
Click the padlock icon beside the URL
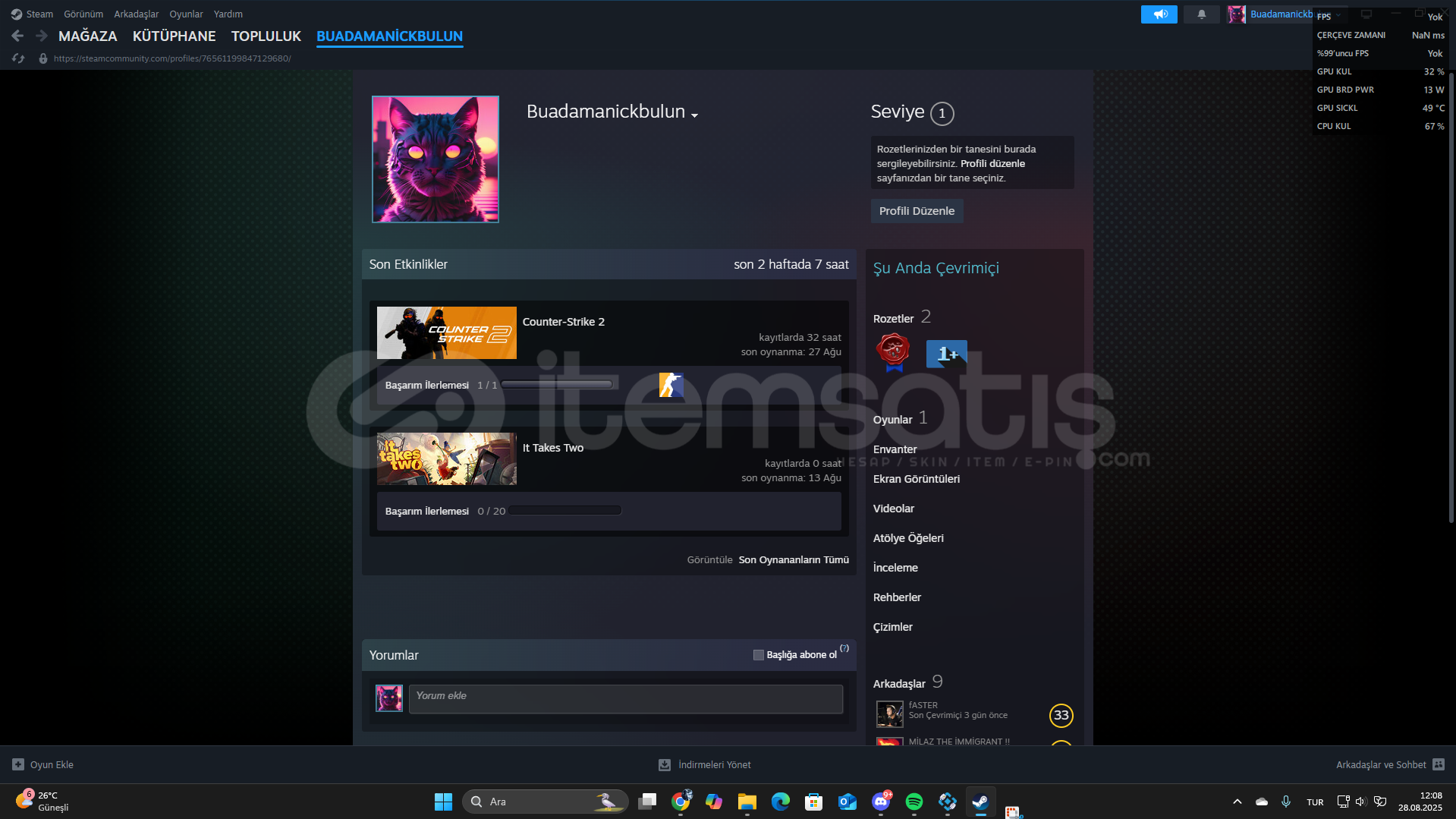[x=43, y=58]
